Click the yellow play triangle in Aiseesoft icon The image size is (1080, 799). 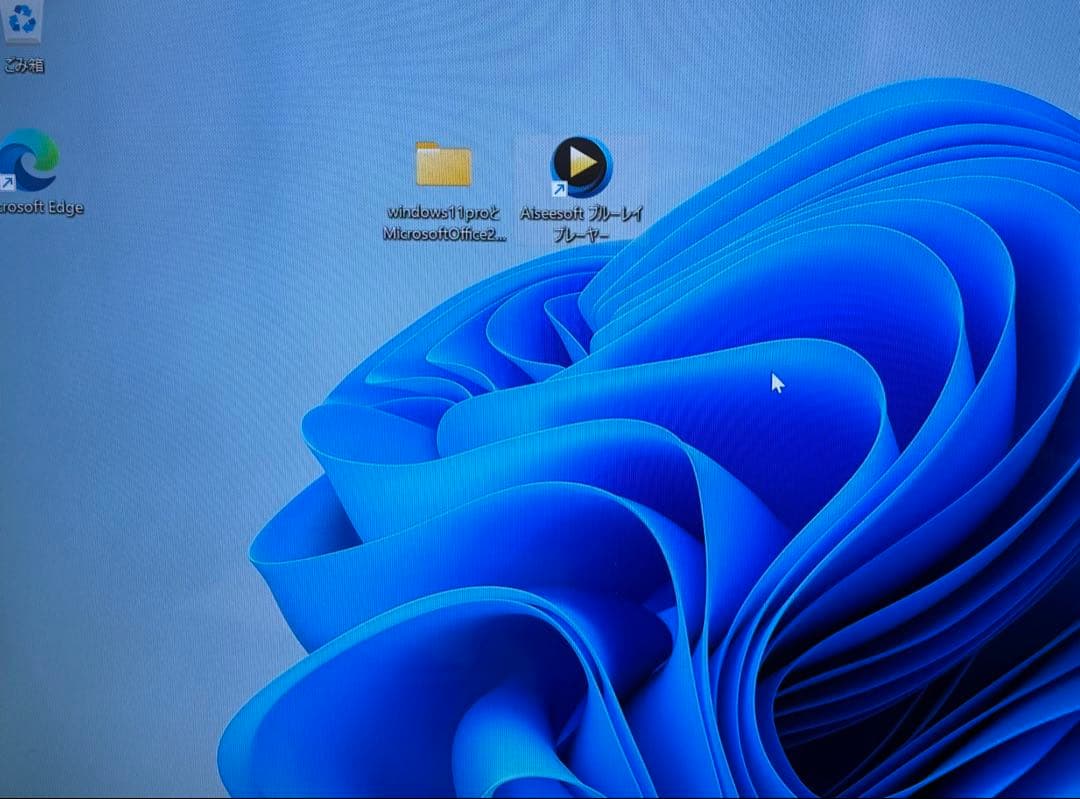tap(583, 161)
